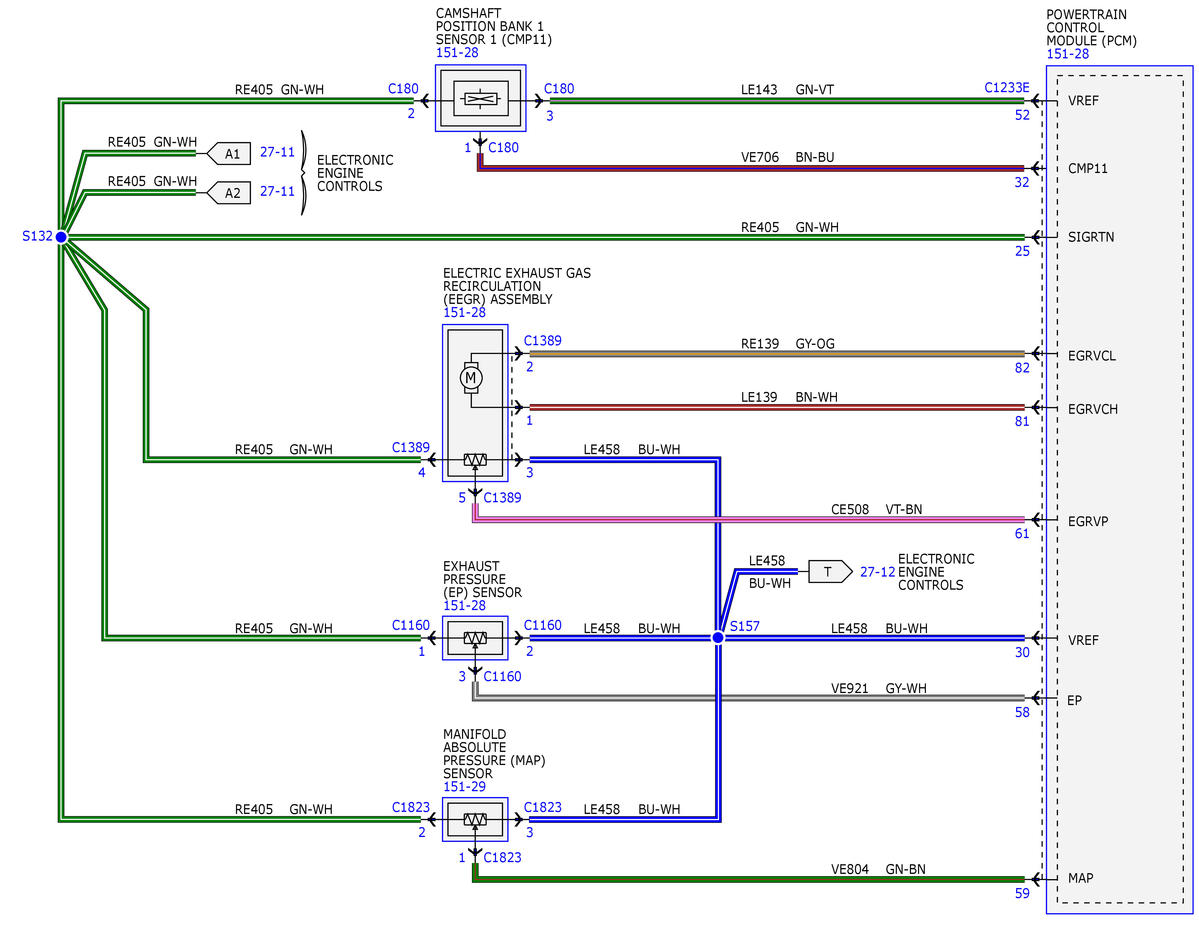The image size is (1199, 927).
Task: Select the RE139 GY-OG wire
Action: (777, 353)
